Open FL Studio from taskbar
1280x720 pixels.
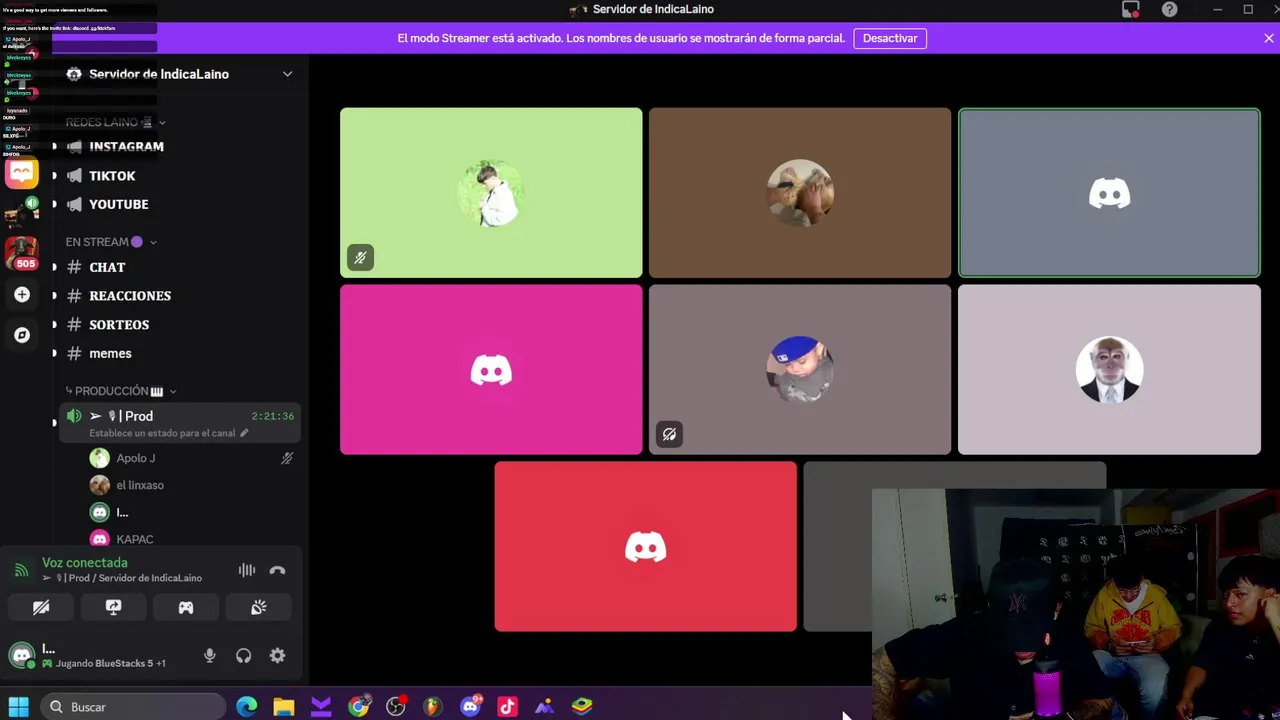433,707
